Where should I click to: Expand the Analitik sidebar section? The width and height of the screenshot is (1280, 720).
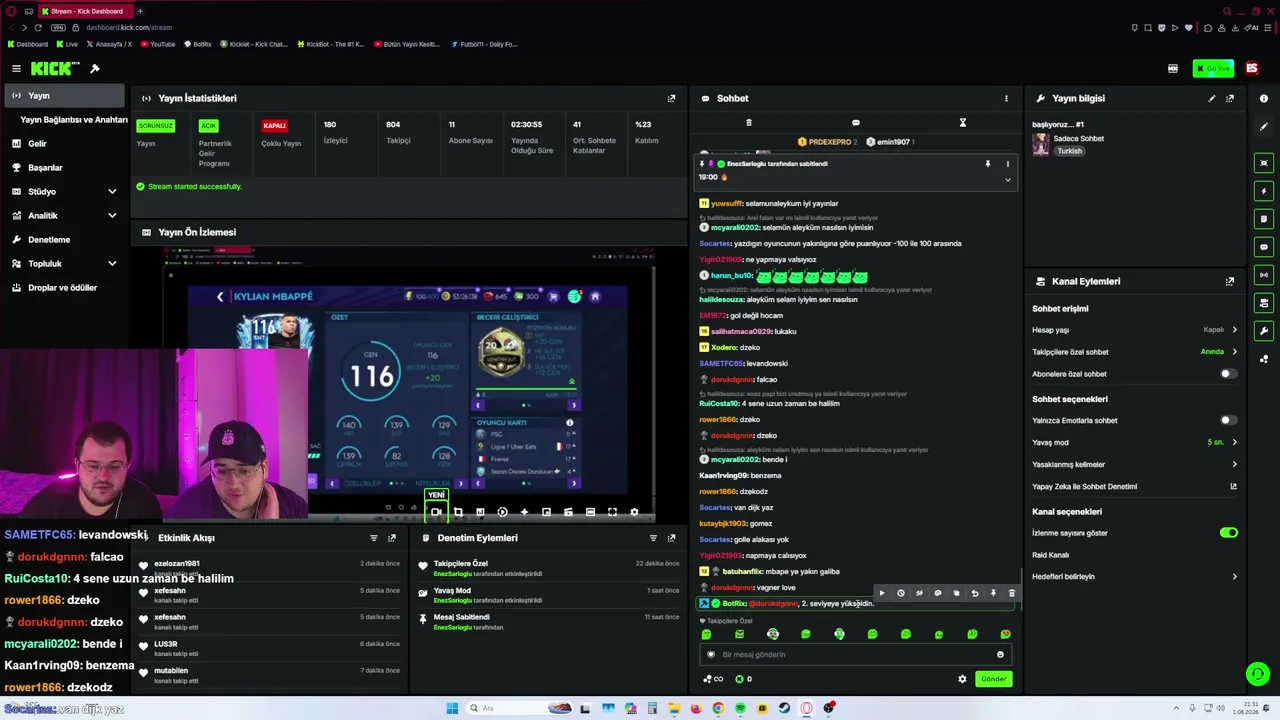tap(64, 216)
